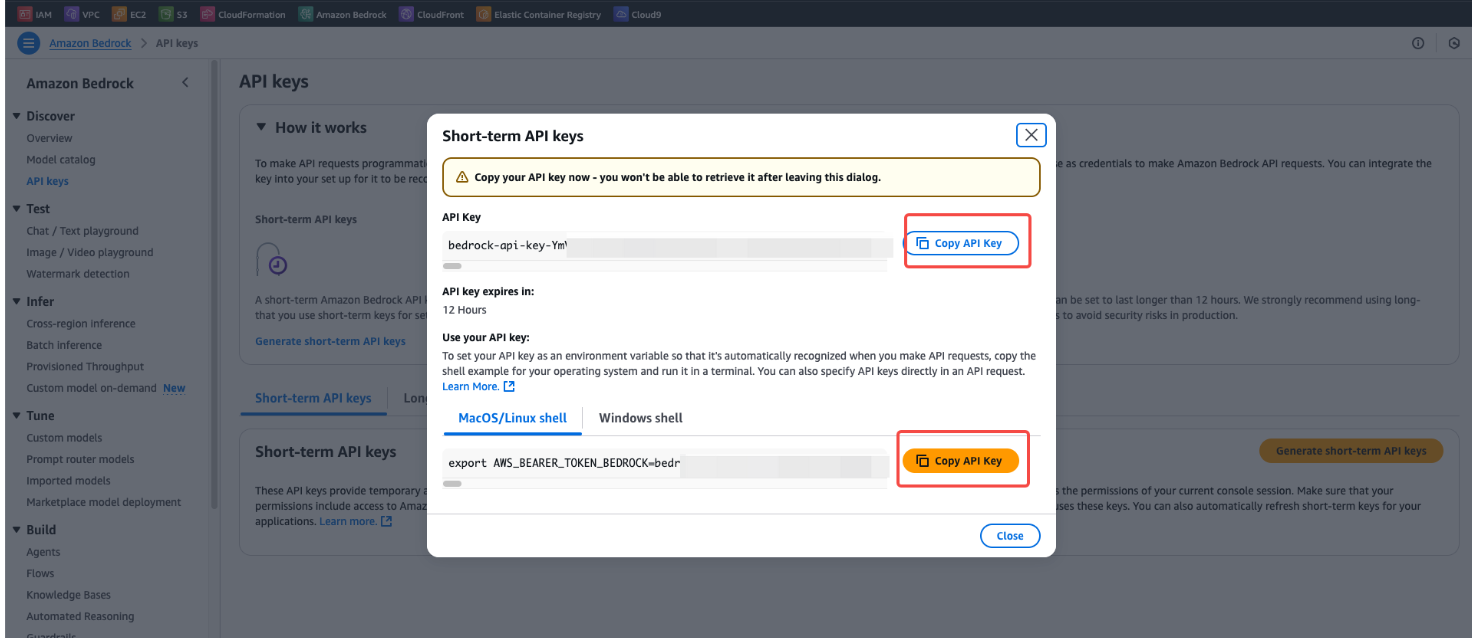Click the clock icon at top right
This screenshot has width=1472, height=638.
pos(1454,43)
